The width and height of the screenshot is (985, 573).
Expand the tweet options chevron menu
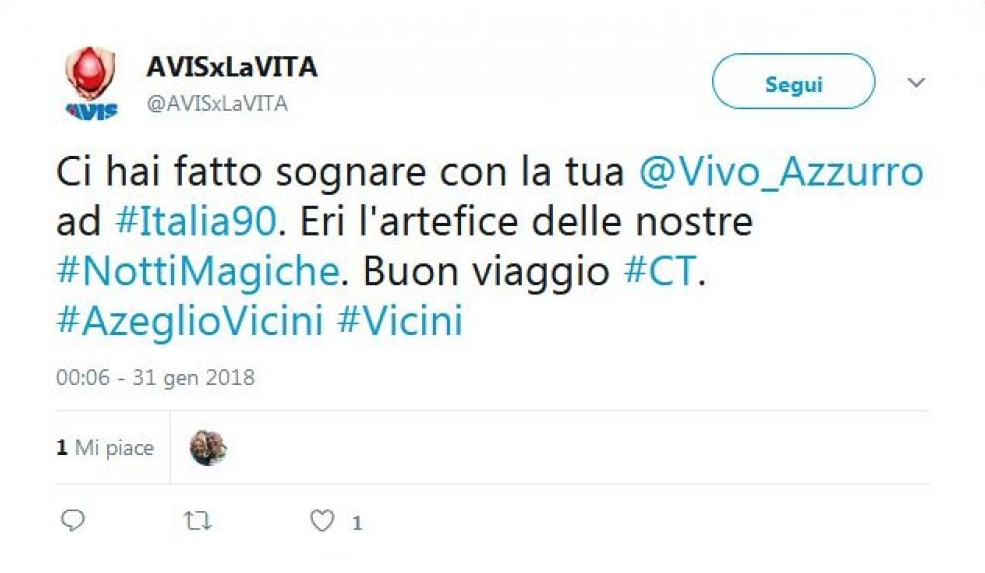pos(916,82)
